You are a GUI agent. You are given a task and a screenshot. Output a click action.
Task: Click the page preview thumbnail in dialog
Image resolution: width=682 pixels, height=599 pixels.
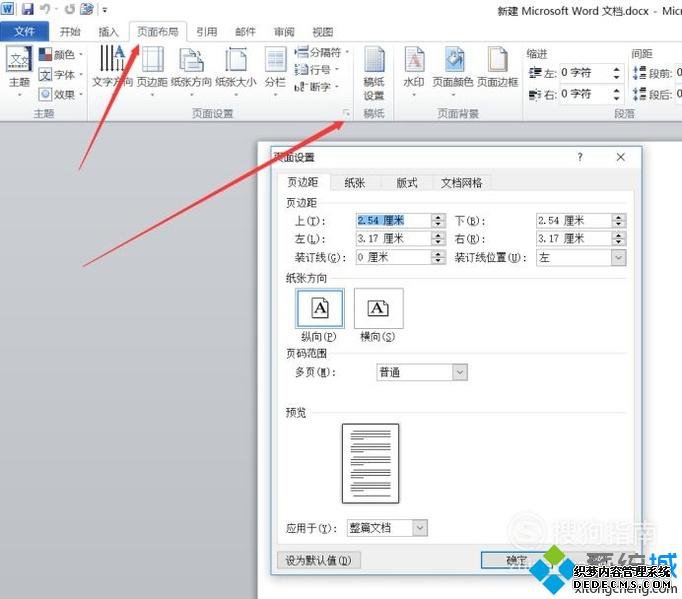371,464
